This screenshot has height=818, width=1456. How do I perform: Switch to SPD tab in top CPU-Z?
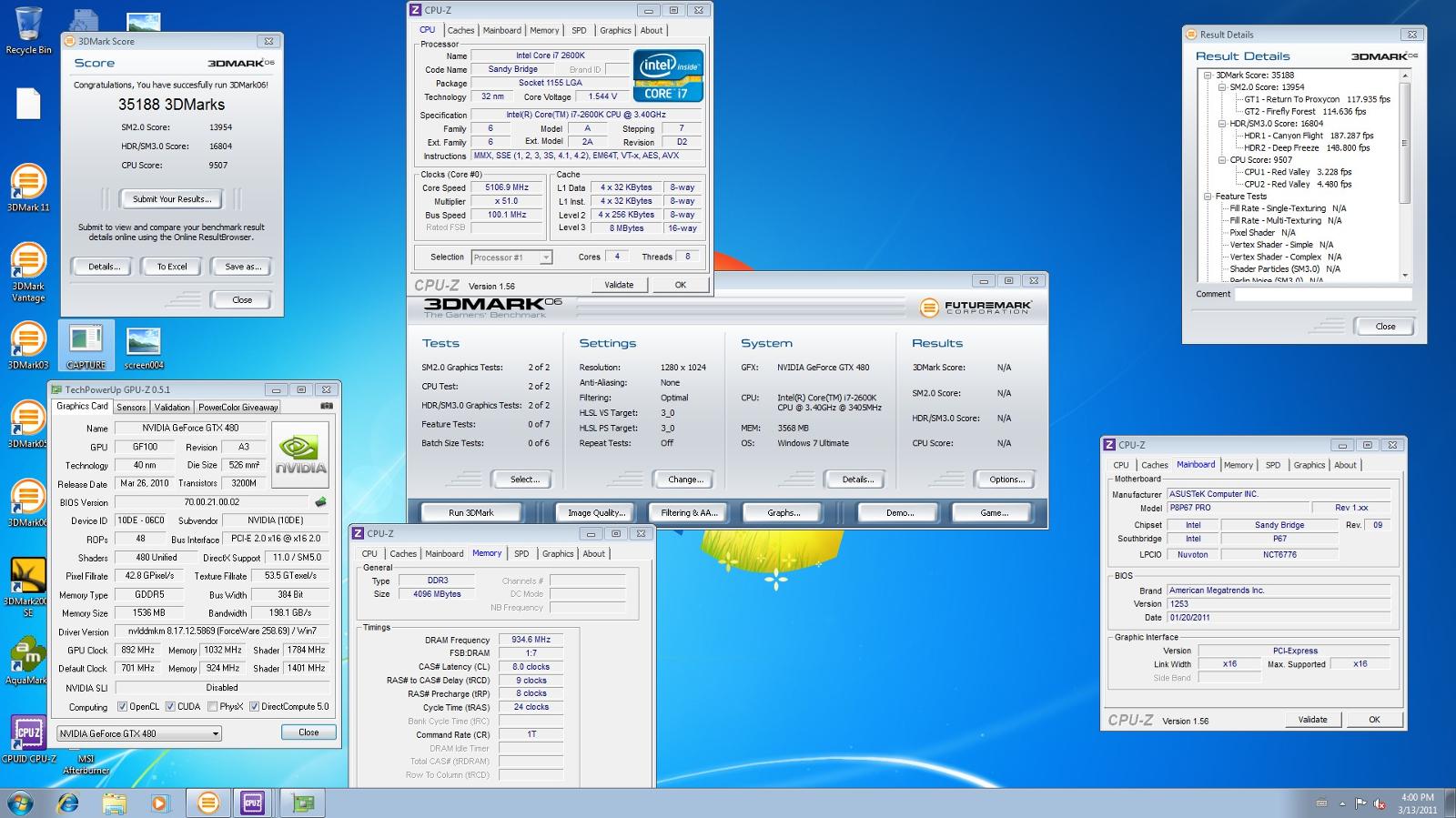(x=579, y=30)
